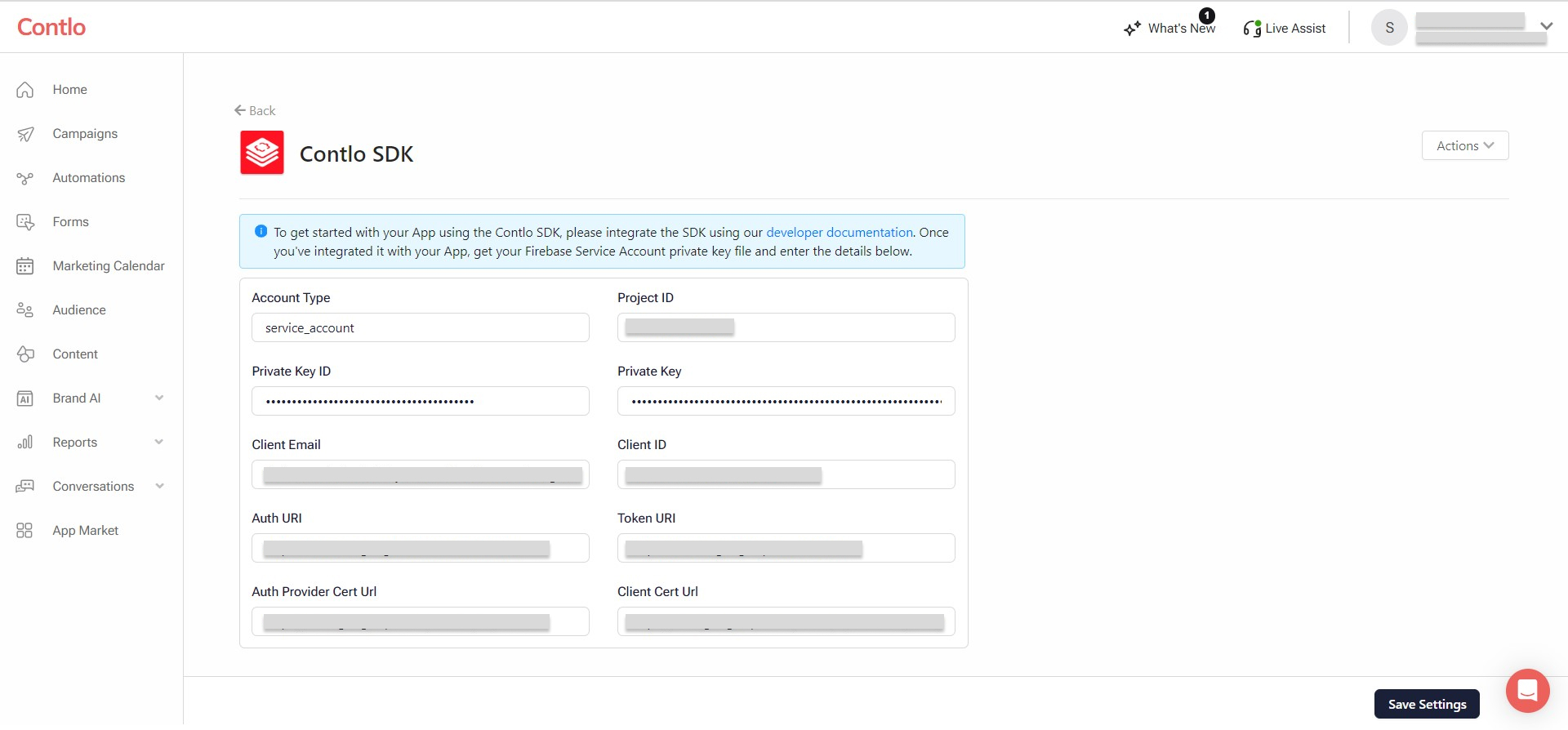Screen dimensions: 1568x730
Task: Expand the Reports submenu chevron
Action: coord(159,443)
